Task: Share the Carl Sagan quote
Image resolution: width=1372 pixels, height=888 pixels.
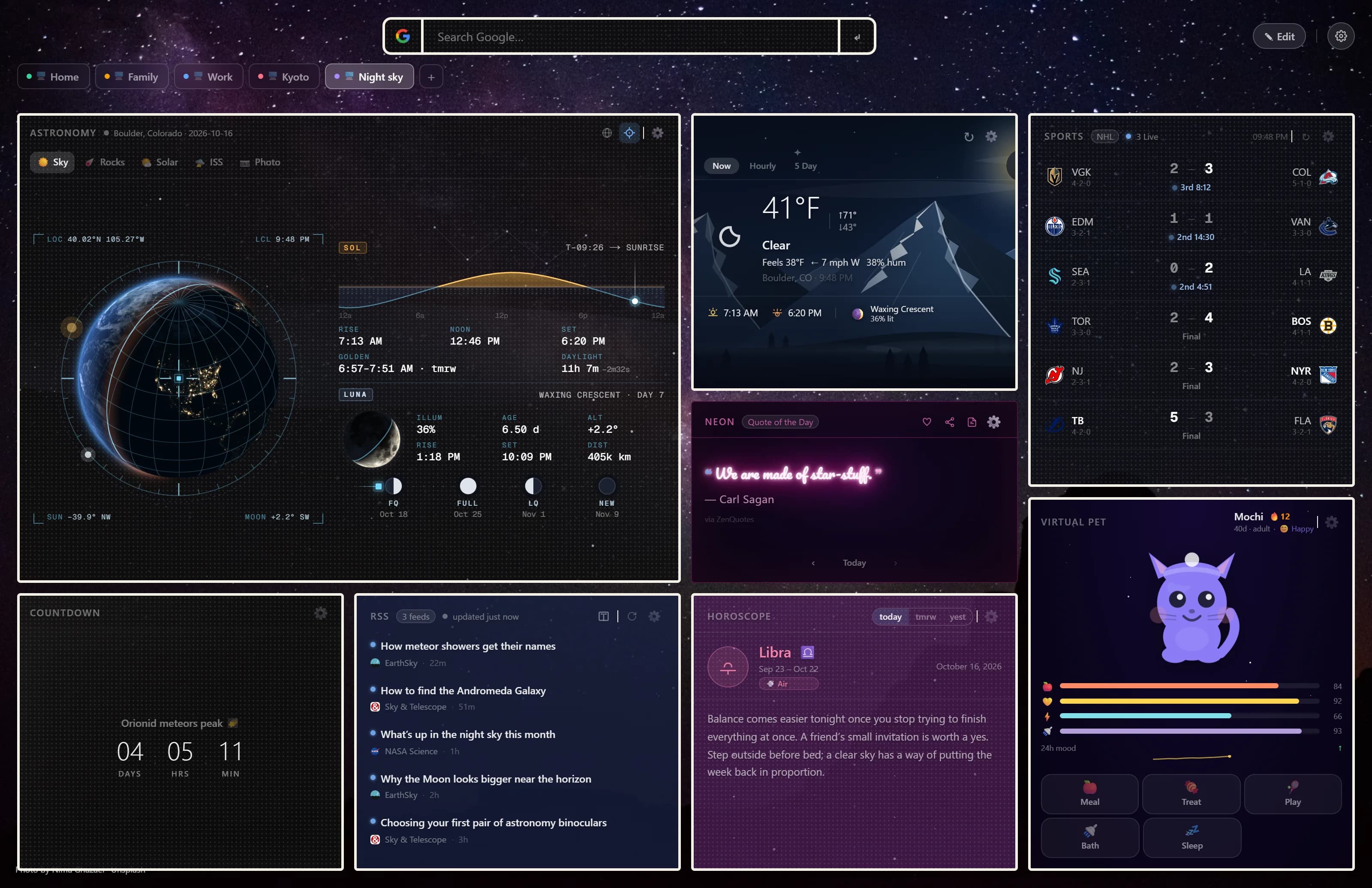Action: (x=949, y=422)
